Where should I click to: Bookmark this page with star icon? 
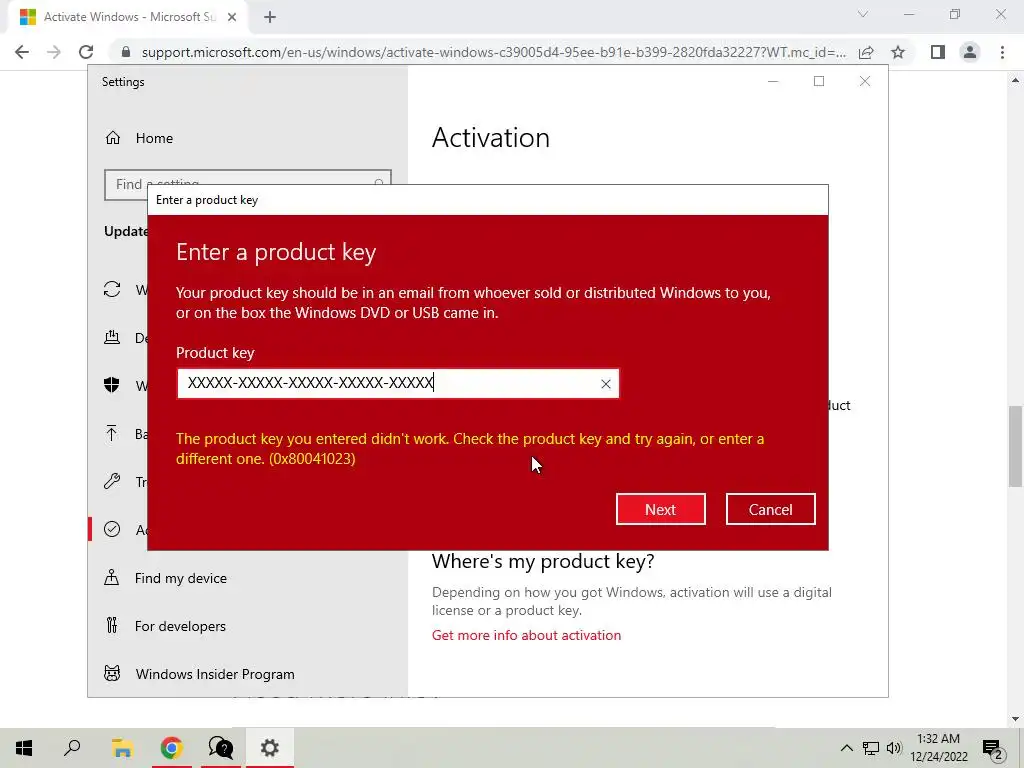coord(898,52)
